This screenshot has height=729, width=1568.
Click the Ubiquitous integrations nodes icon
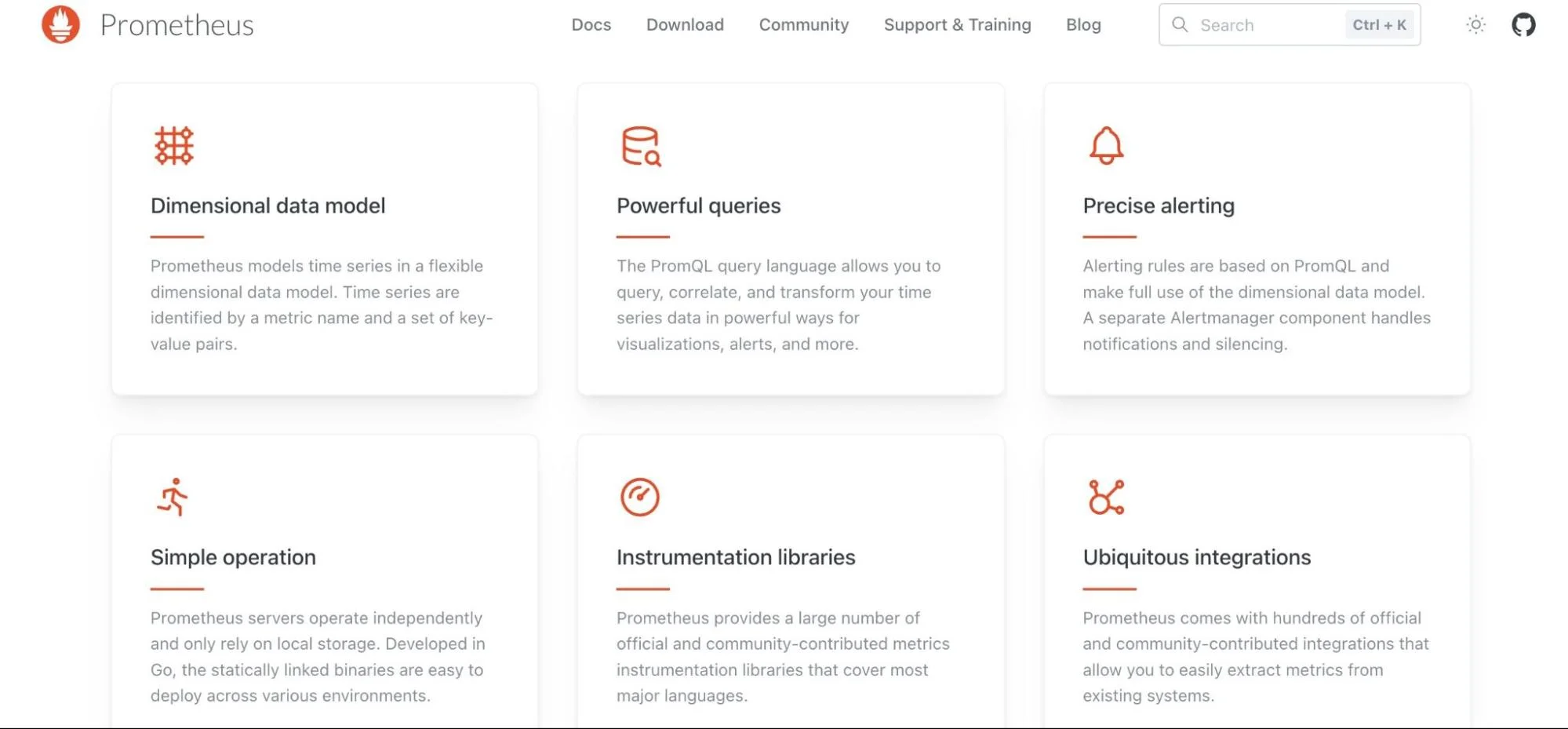coord(1106,497)
